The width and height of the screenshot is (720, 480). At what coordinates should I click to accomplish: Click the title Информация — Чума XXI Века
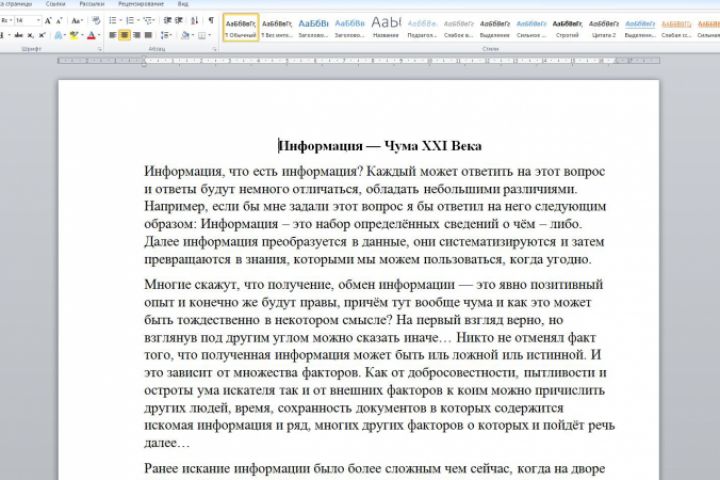[x=380, y=146]
